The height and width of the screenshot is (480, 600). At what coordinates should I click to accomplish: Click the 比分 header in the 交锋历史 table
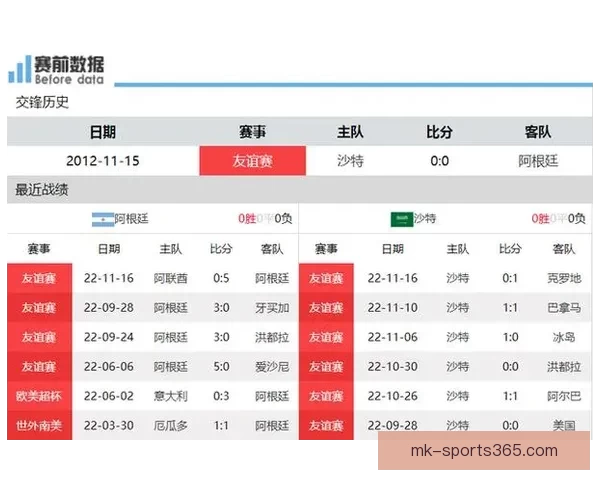point(439,132)
